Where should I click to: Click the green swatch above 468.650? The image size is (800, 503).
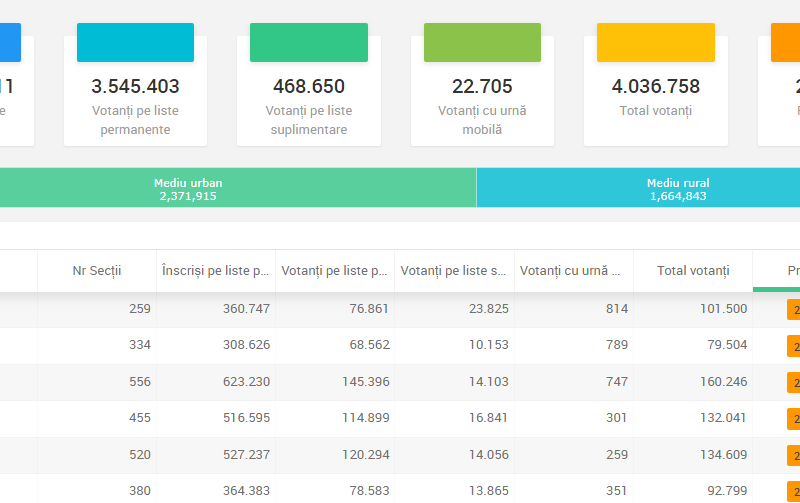[308, 43]
